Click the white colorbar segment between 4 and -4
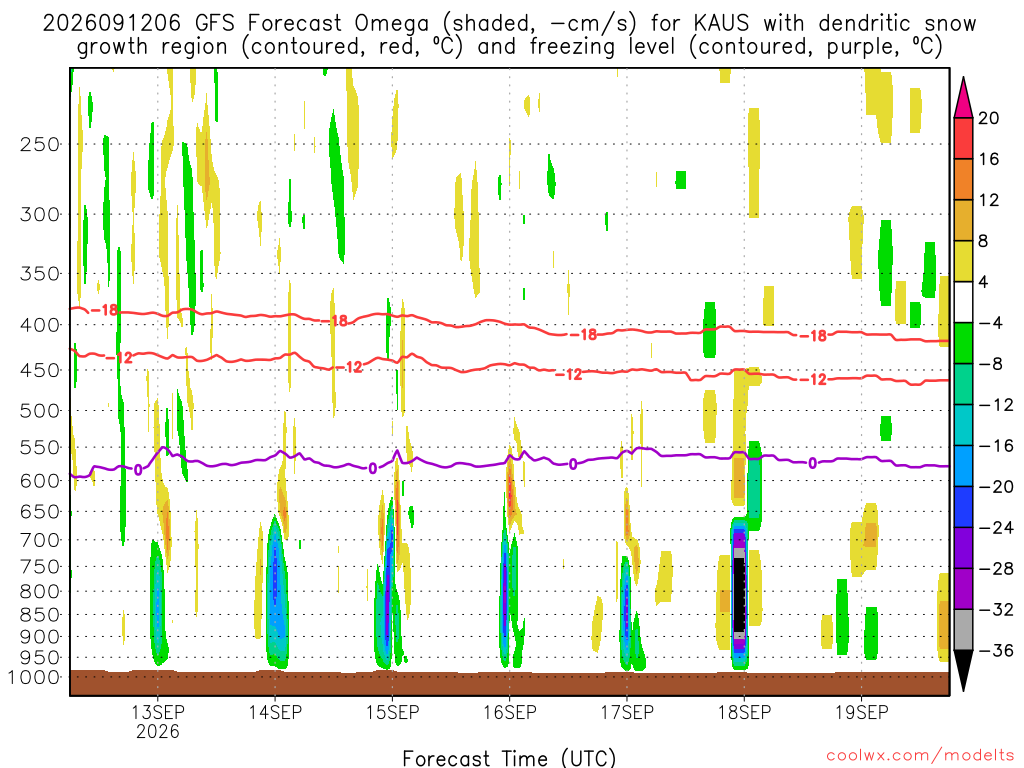 coord(963,302)
